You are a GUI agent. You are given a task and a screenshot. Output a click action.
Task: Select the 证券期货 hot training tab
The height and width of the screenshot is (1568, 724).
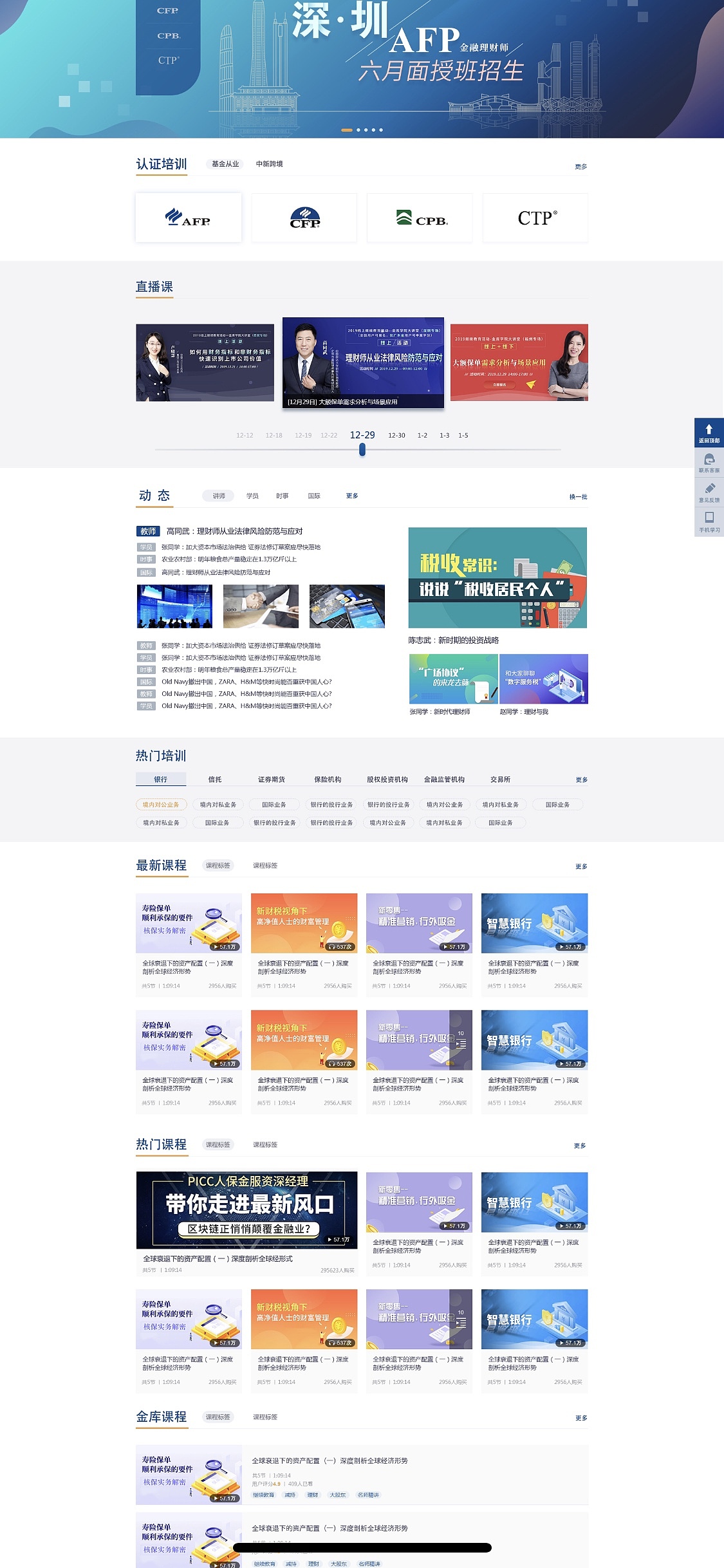pyautogui.click(x=272, y=779)
